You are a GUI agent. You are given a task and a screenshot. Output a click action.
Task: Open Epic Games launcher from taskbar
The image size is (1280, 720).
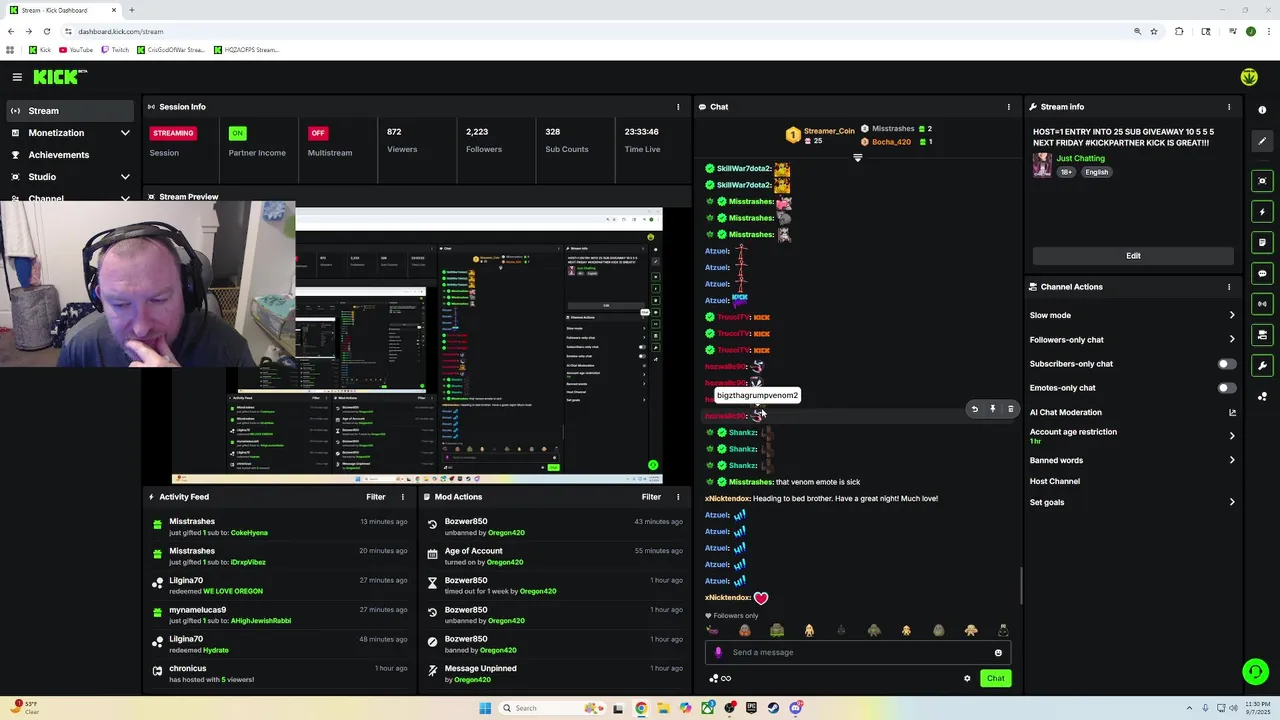click(751, 708)
